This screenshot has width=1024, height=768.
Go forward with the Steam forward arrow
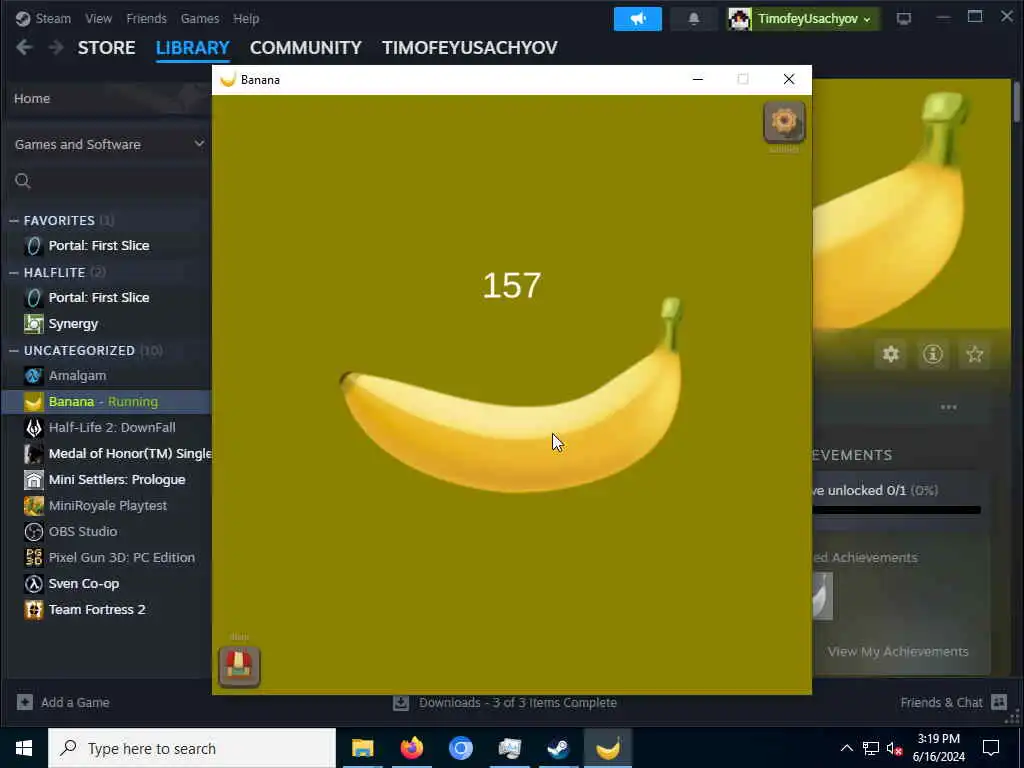click(x=56, y=47)
